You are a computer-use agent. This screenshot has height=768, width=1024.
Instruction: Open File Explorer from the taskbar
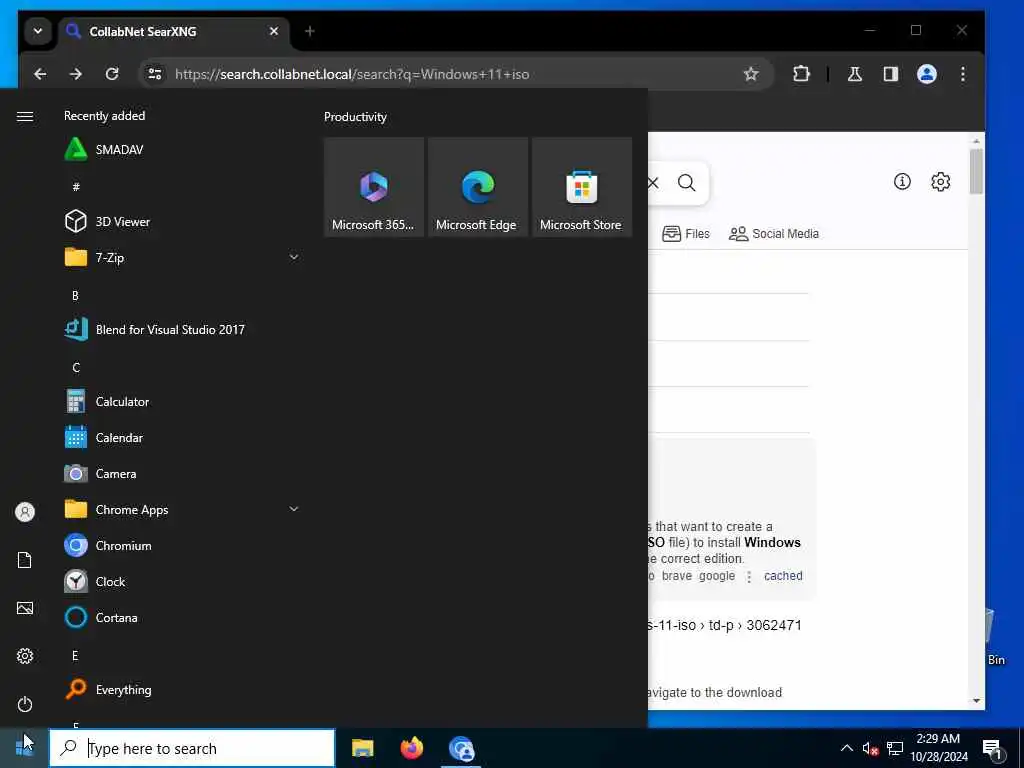point(362,748)
